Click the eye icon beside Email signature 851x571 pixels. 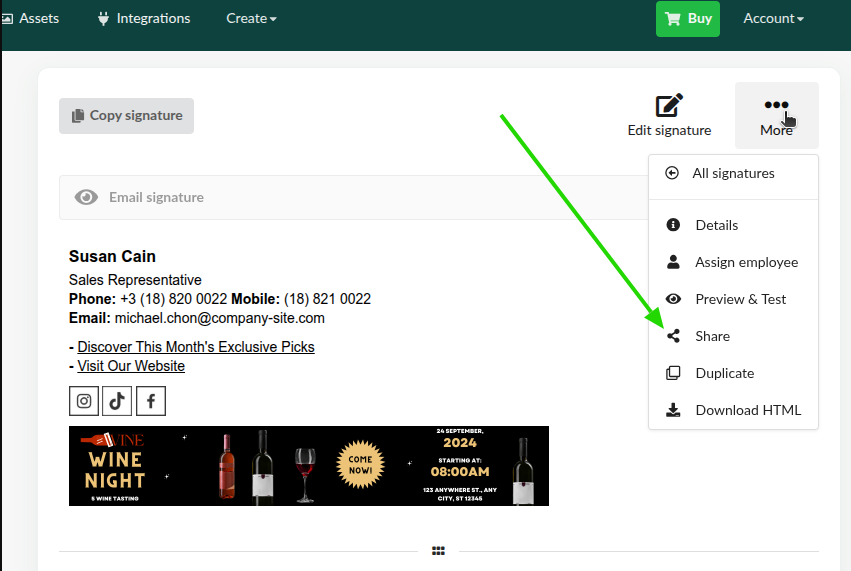[87, 198]
